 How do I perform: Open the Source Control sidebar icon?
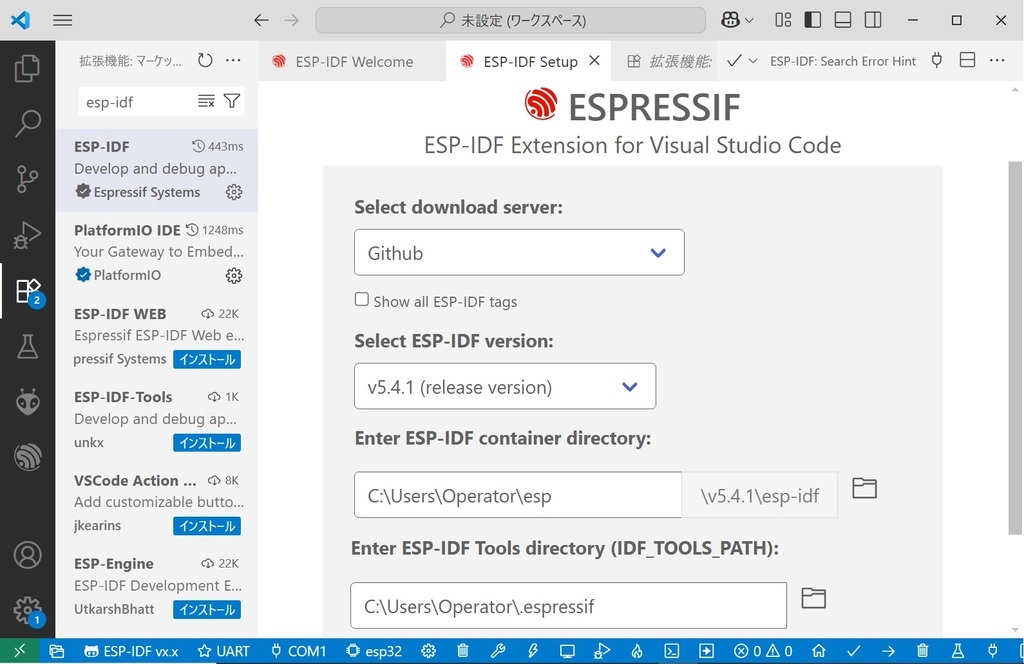click(27, 178)
